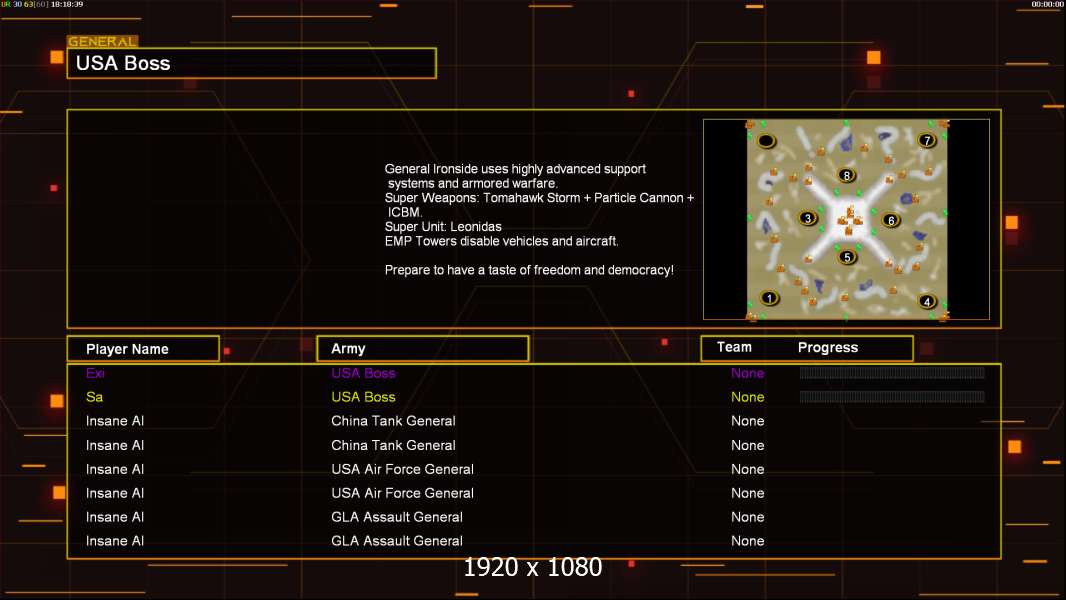Click the yellow USA Boss army entry

click(x=363, y=397)
